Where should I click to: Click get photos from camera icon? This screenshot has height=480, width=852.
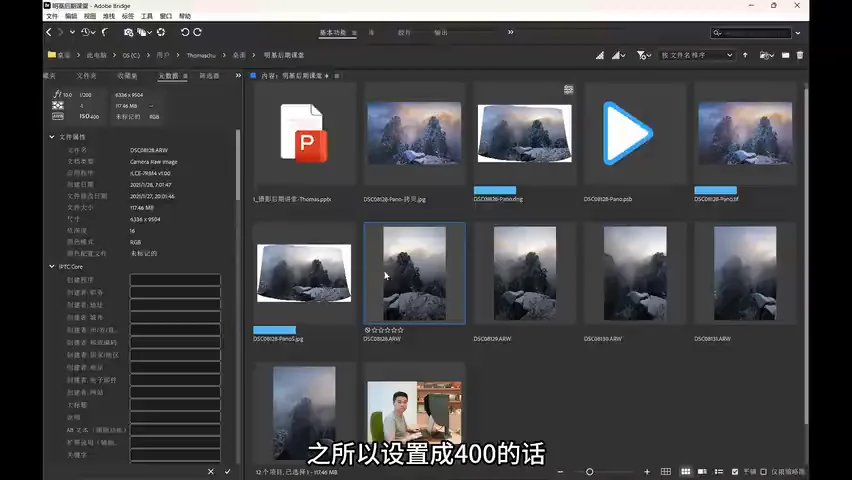128,33
